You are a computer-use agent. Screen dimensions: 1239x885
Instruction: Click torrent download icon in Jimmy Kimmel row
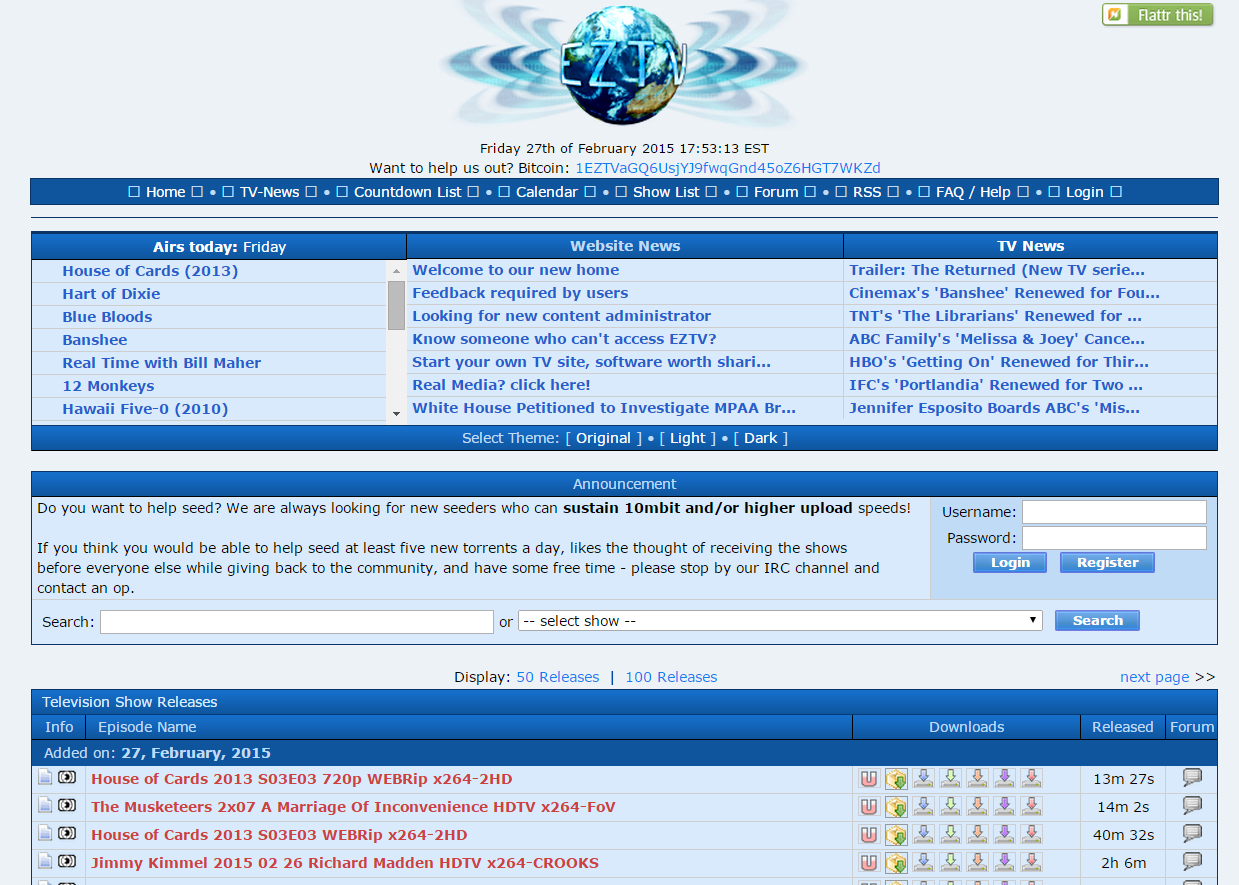pyautogui.click(x=896, y=862)
